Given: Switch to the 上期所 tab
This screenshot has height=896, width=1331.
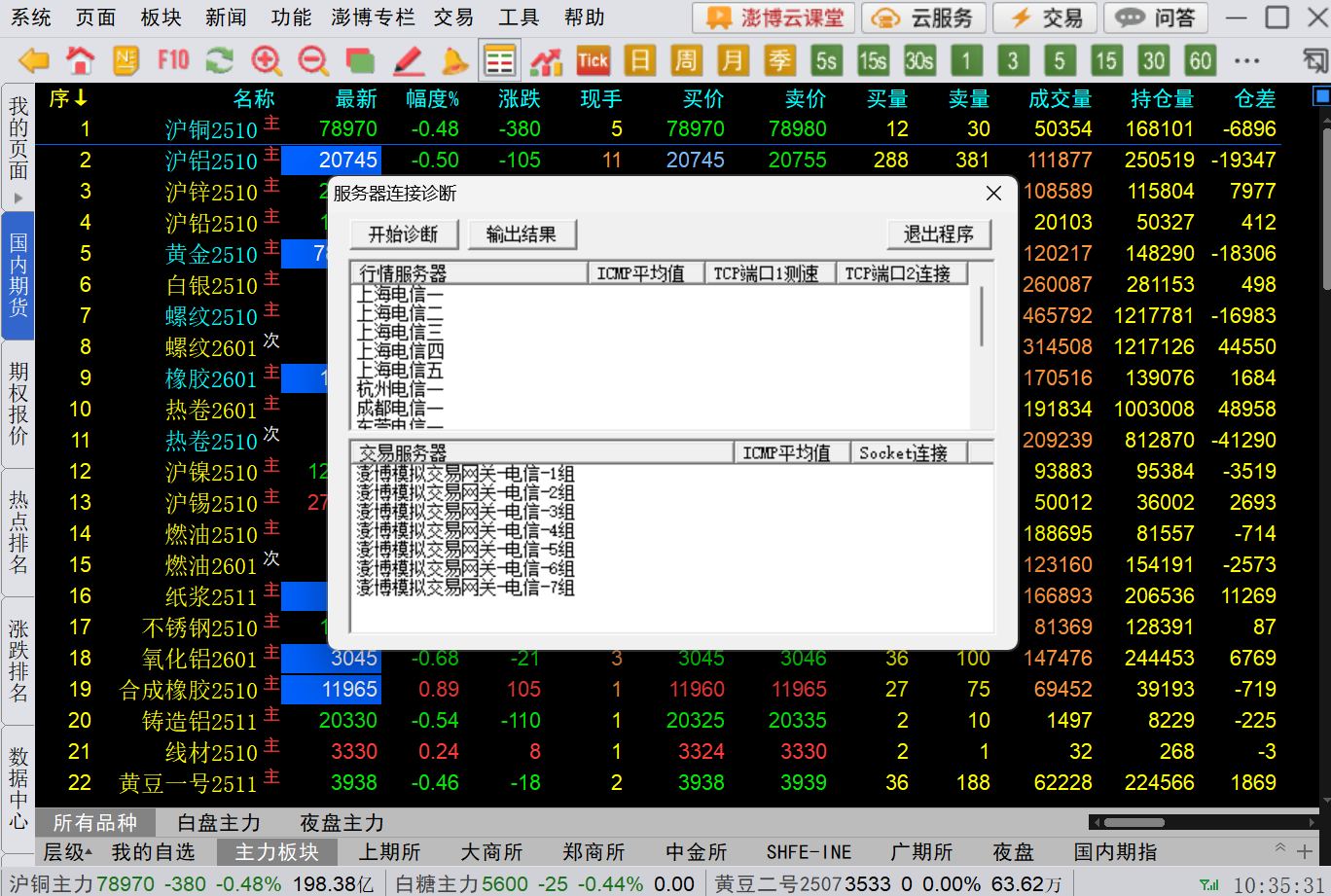Looking at the screenshot, I should pos(389,852).
